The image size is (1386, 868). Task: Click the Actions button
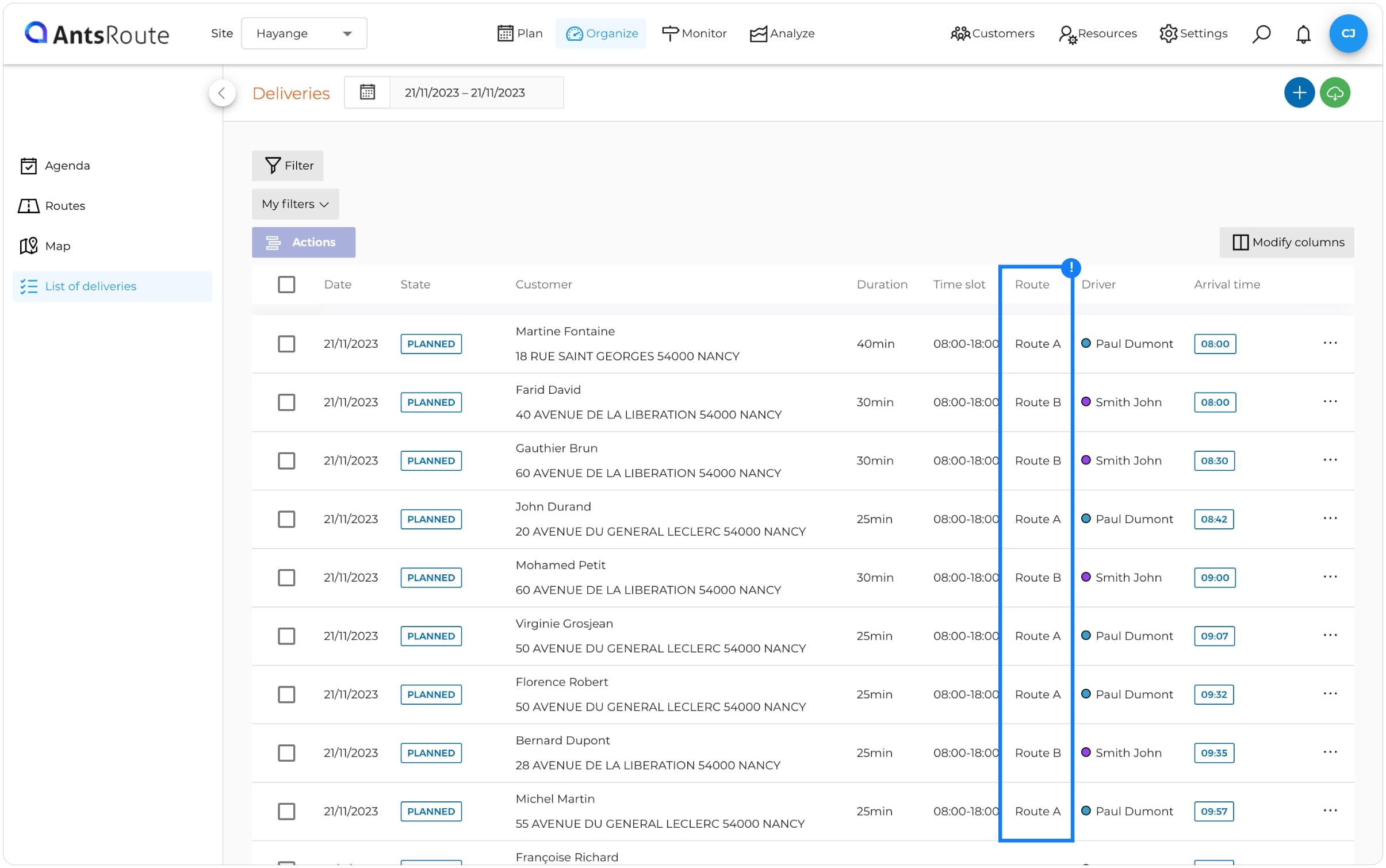[x=303, y=242]
